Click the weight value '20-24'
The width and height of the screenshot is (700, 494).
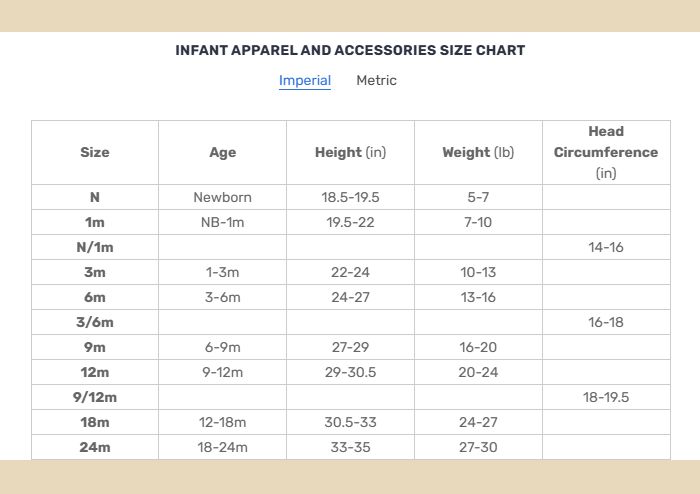478,372
